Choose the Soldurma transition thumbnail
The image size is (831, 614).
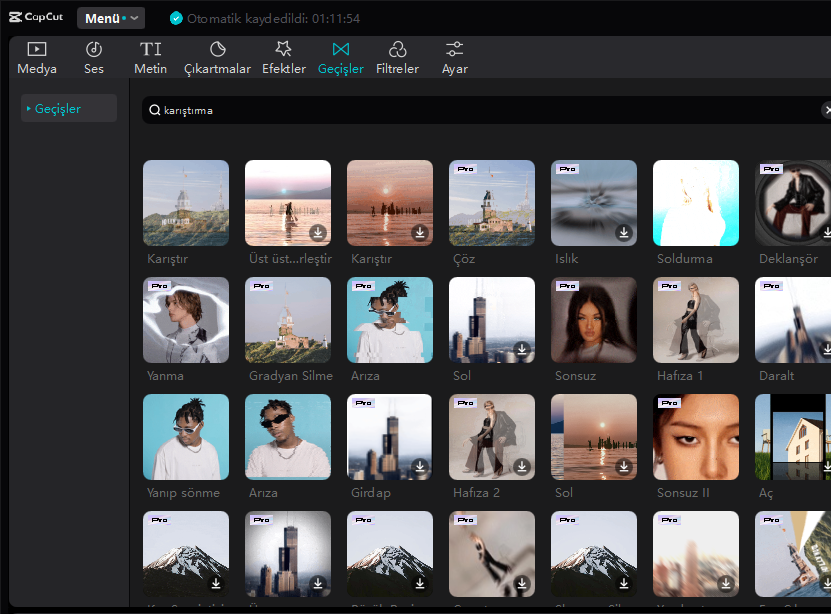[696, 203]
